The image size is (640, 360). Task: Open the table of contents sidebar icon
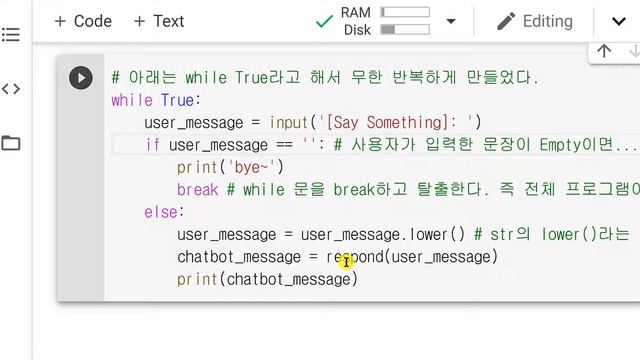11,34
